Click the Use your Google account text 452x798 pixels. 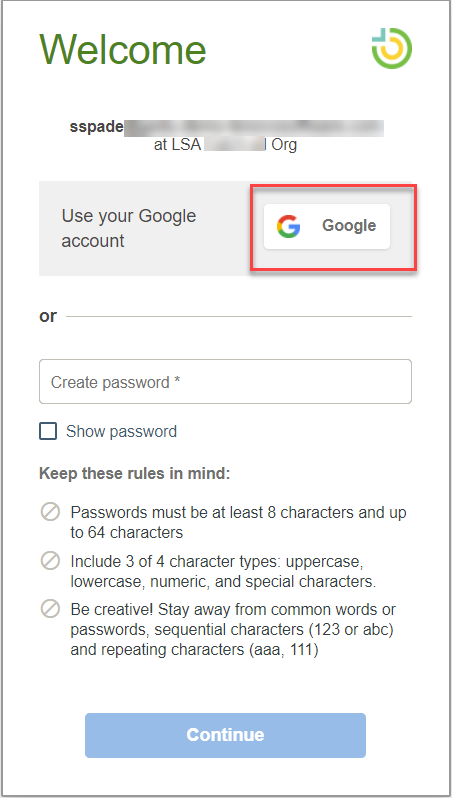(129, 228)
